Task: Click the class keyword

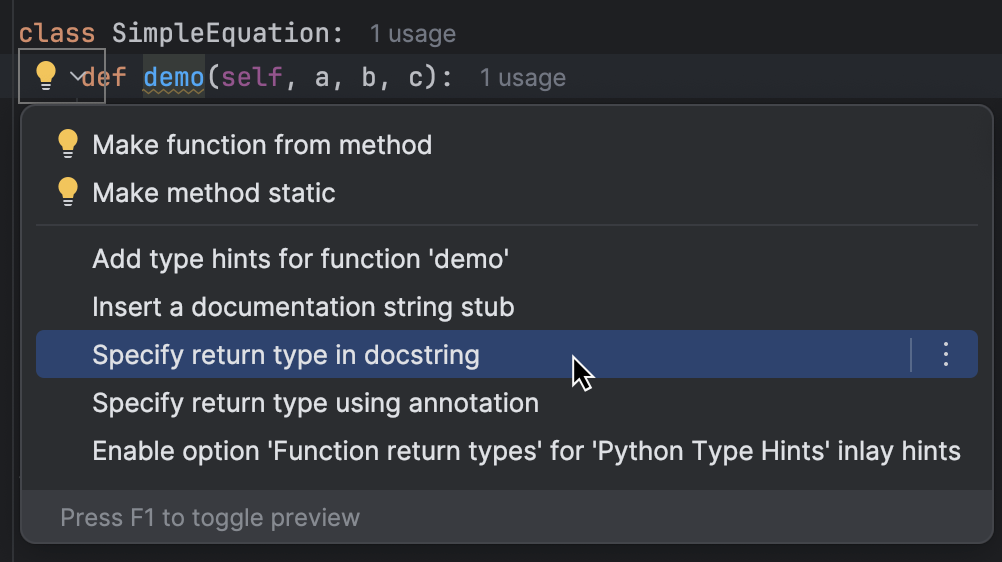Action: click(x=57, y=33)
